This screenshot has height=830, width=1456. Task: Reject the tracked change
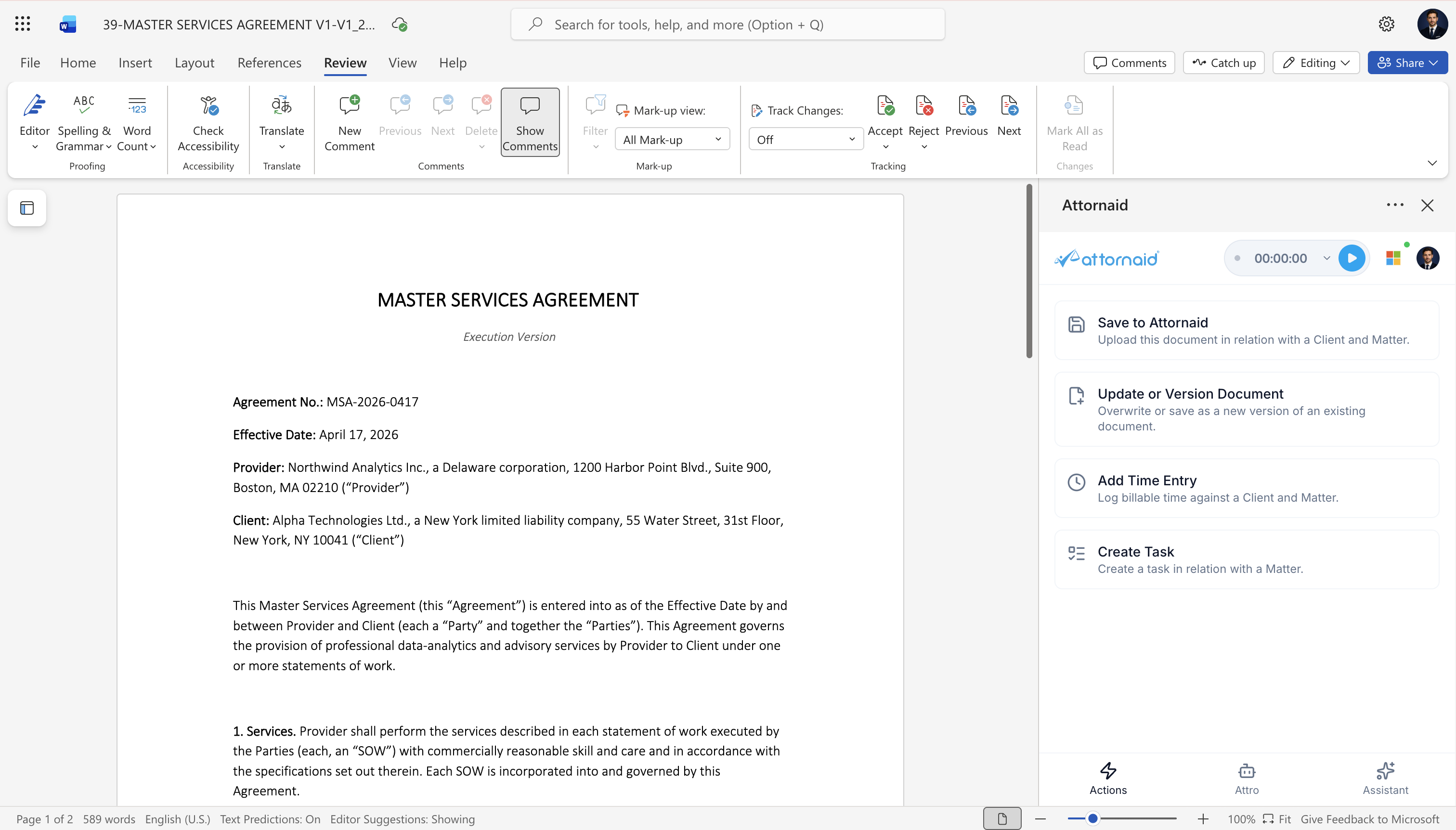click(x=923, y=114)
